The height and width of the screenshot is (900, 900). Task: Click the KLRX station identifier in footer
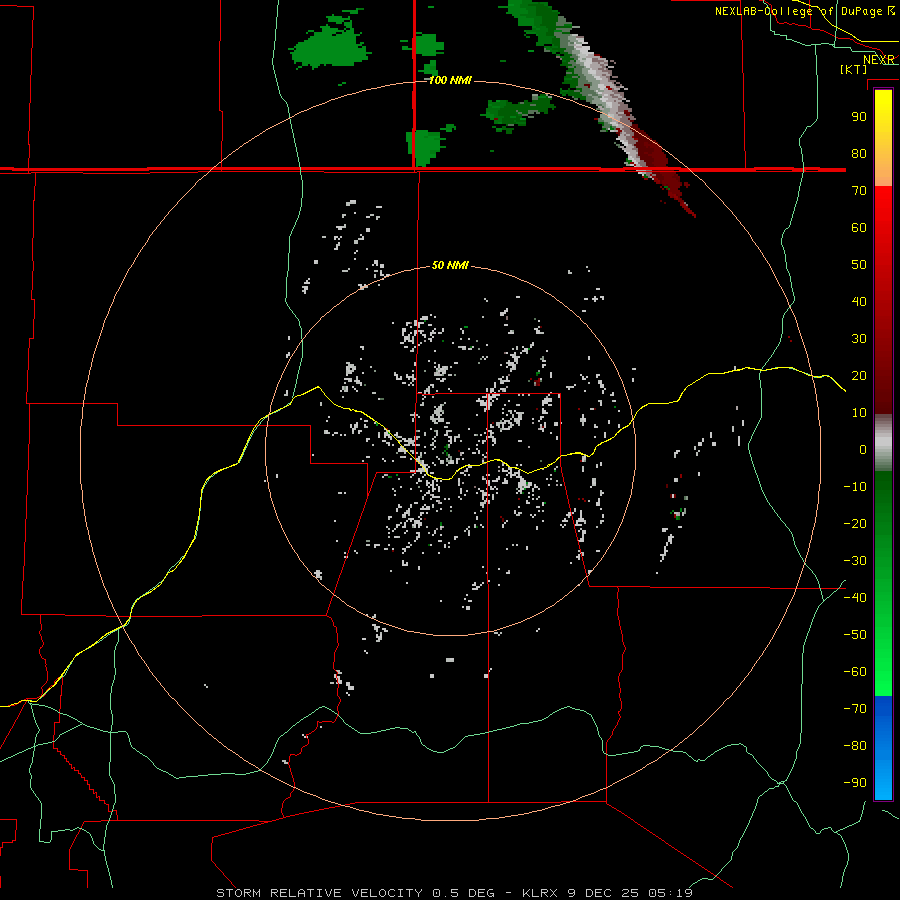tap(542, 893)
